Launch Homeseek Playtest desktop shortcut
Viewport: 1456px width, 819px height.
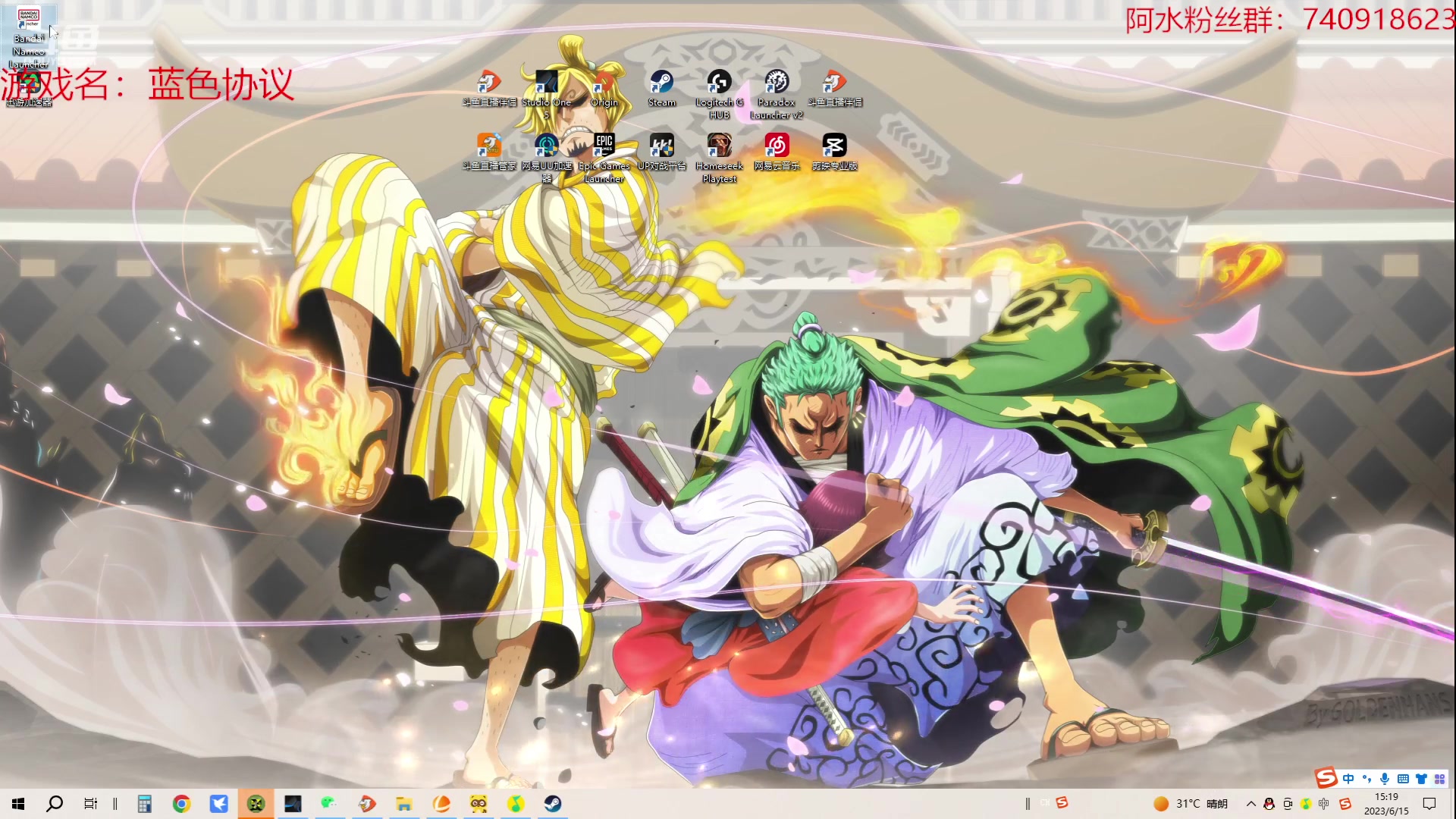point(719,158)
